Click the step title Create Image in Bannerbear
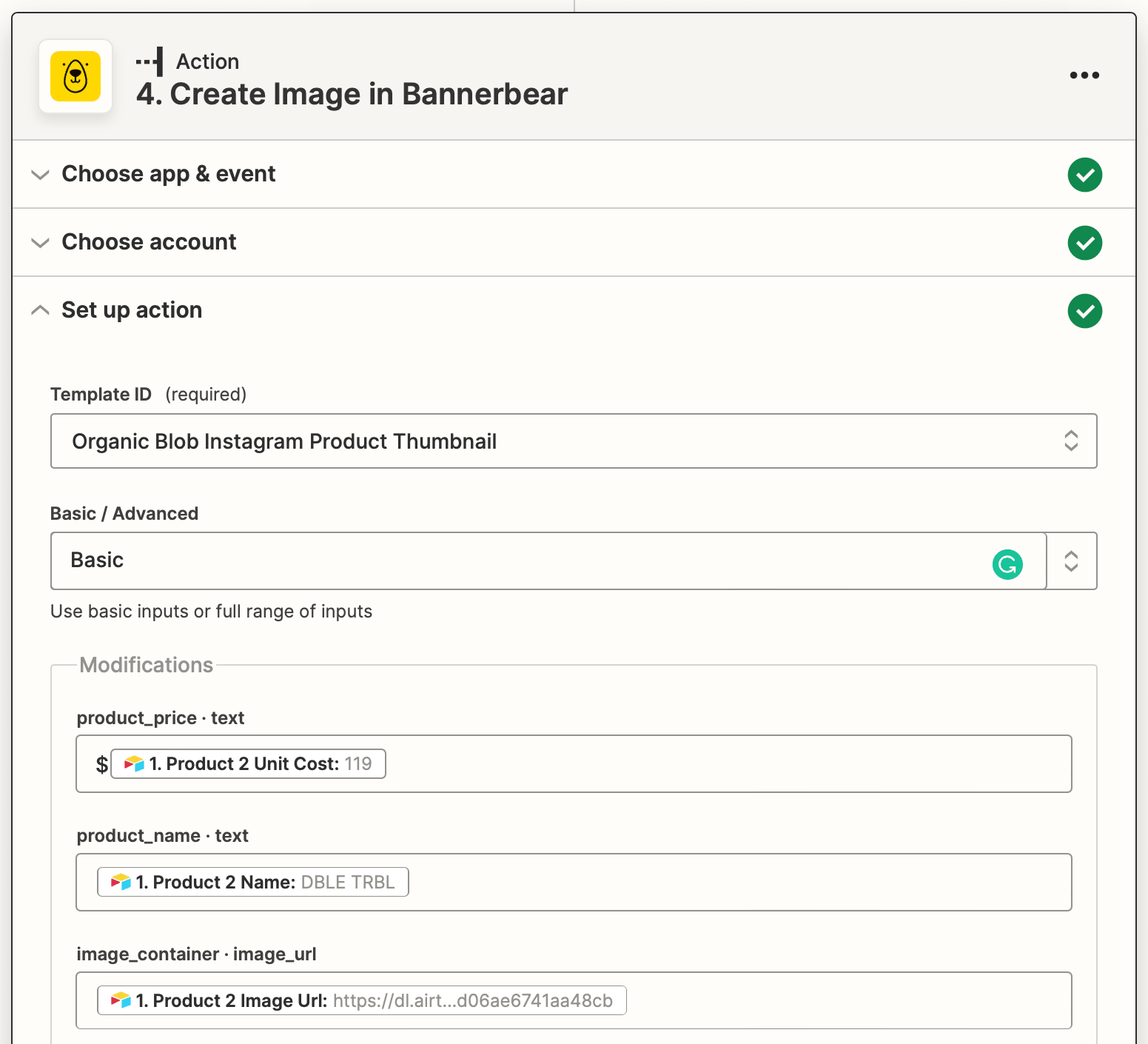 [352, 94]
